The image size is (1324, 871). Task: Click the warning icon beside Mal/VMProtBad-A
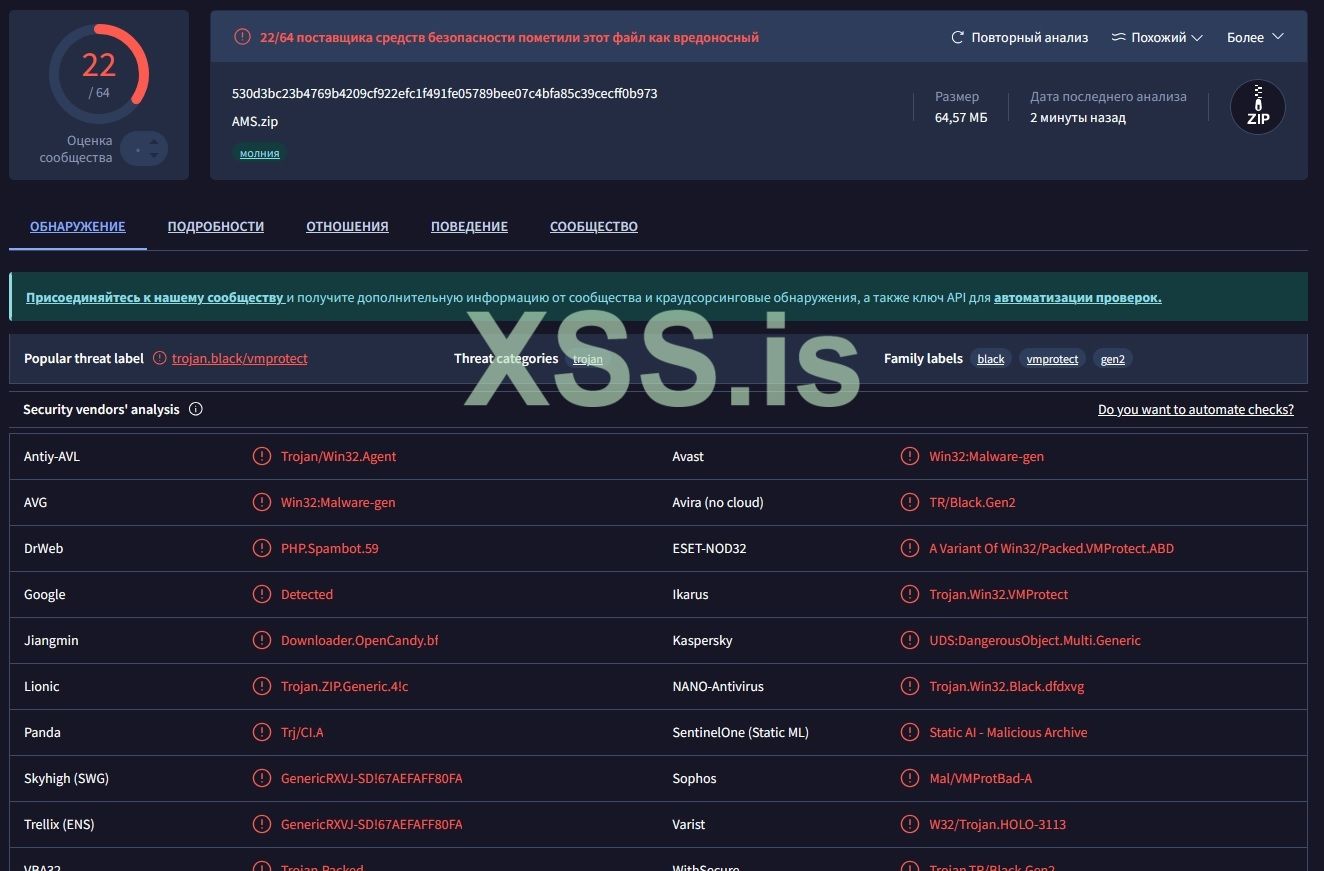pos(910,778)
